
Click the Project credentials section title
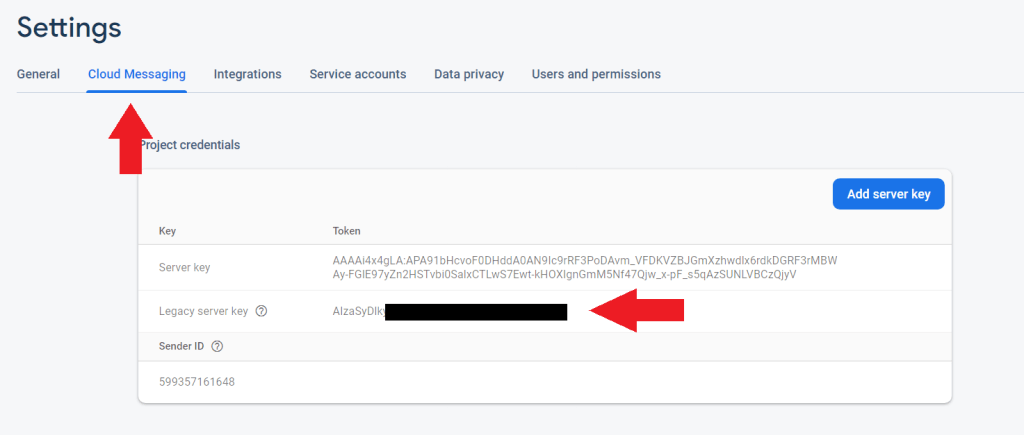[x=192, y=145]
